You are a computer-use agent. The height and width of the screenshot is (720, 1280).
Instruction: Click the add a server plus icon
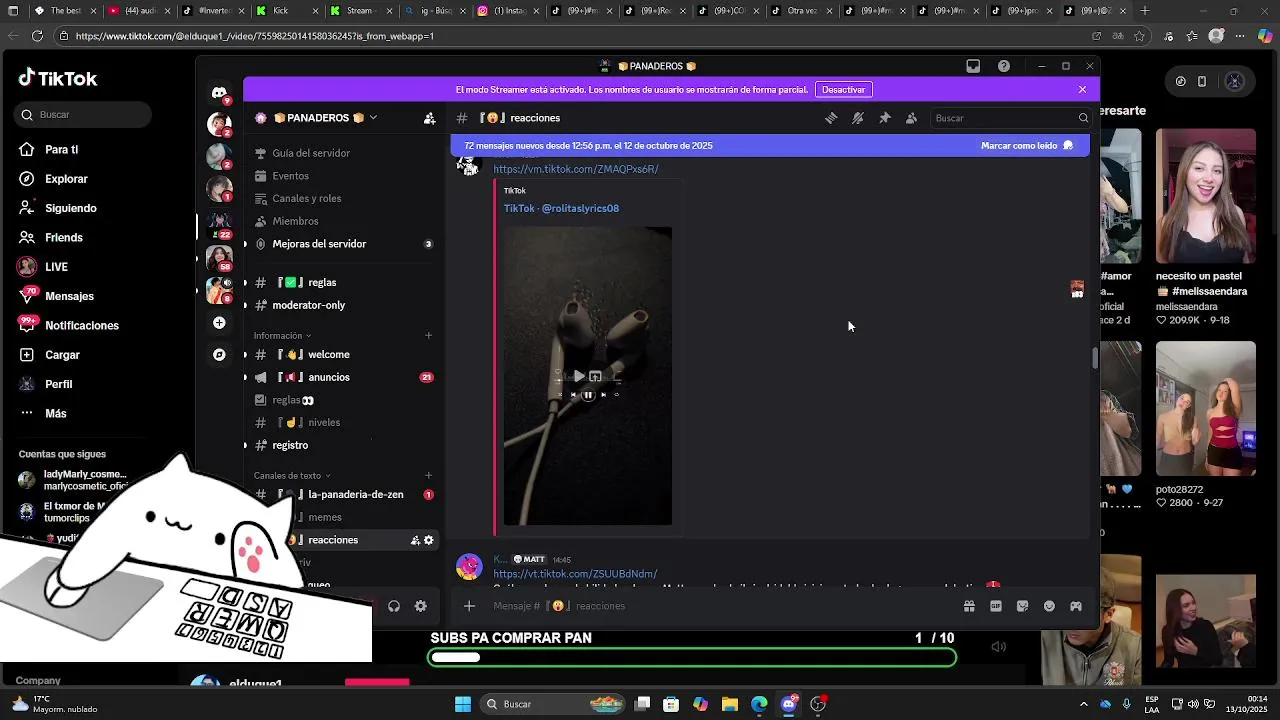pyautogui.click(x=219, y=323)
